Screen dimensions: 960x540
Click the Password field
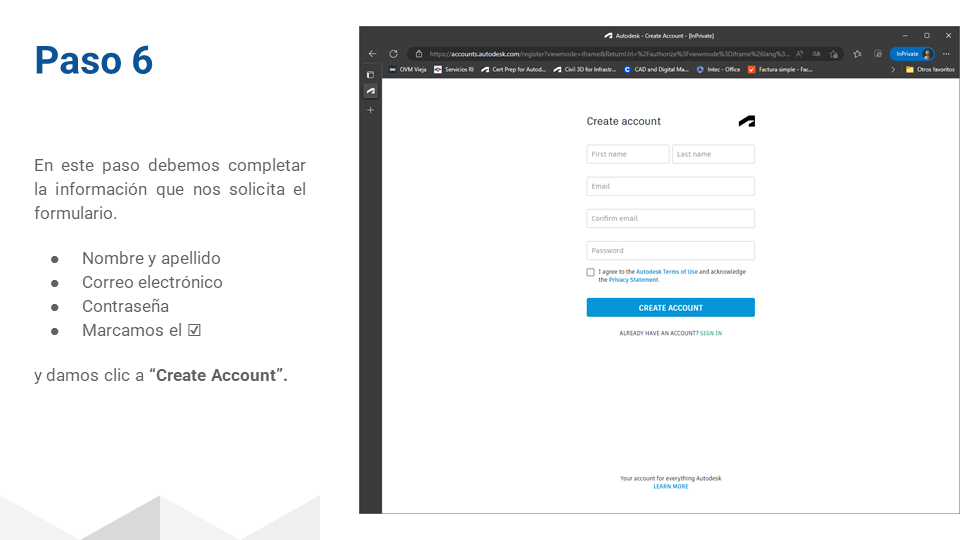pyautogui.click(x=670, y=250)
